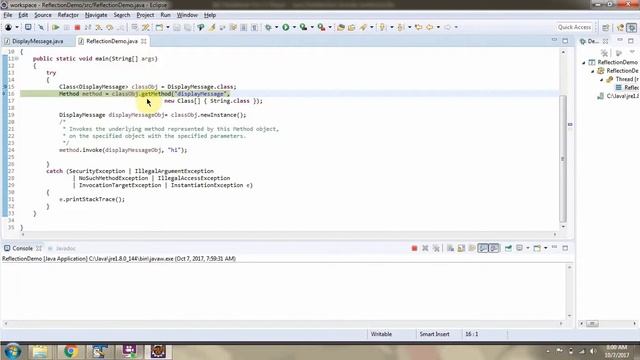
Task: Terminate the console process with red square
Action: 414,248
